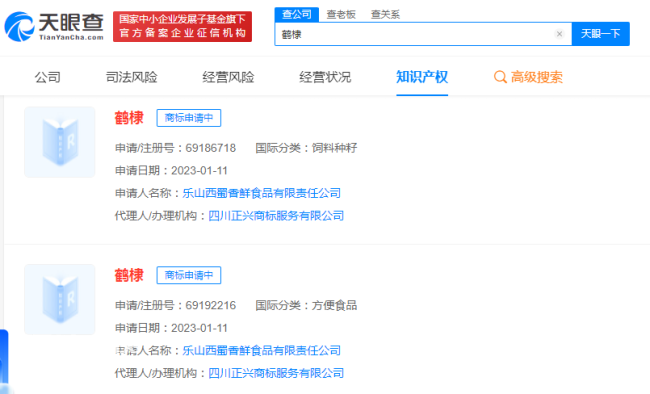Open agent 四川正兴商标服务 link in 69192216 entry
This screenshot has width=650, height=394.
coord(276,373)
